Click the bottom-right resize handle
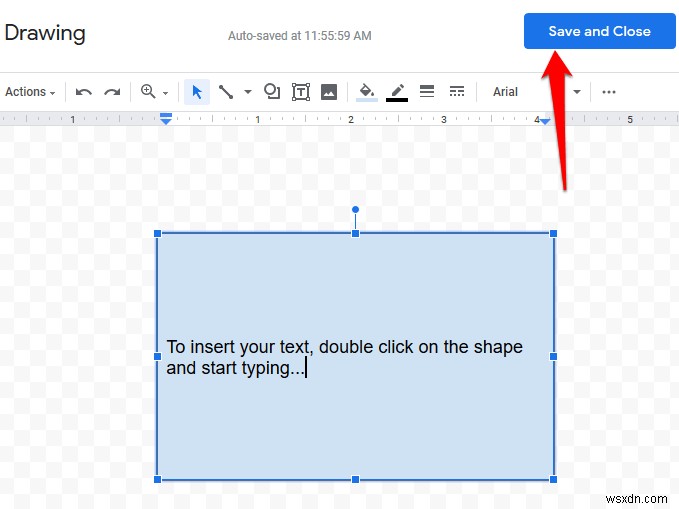Screen dimensions: 679x509 point(553,479)
